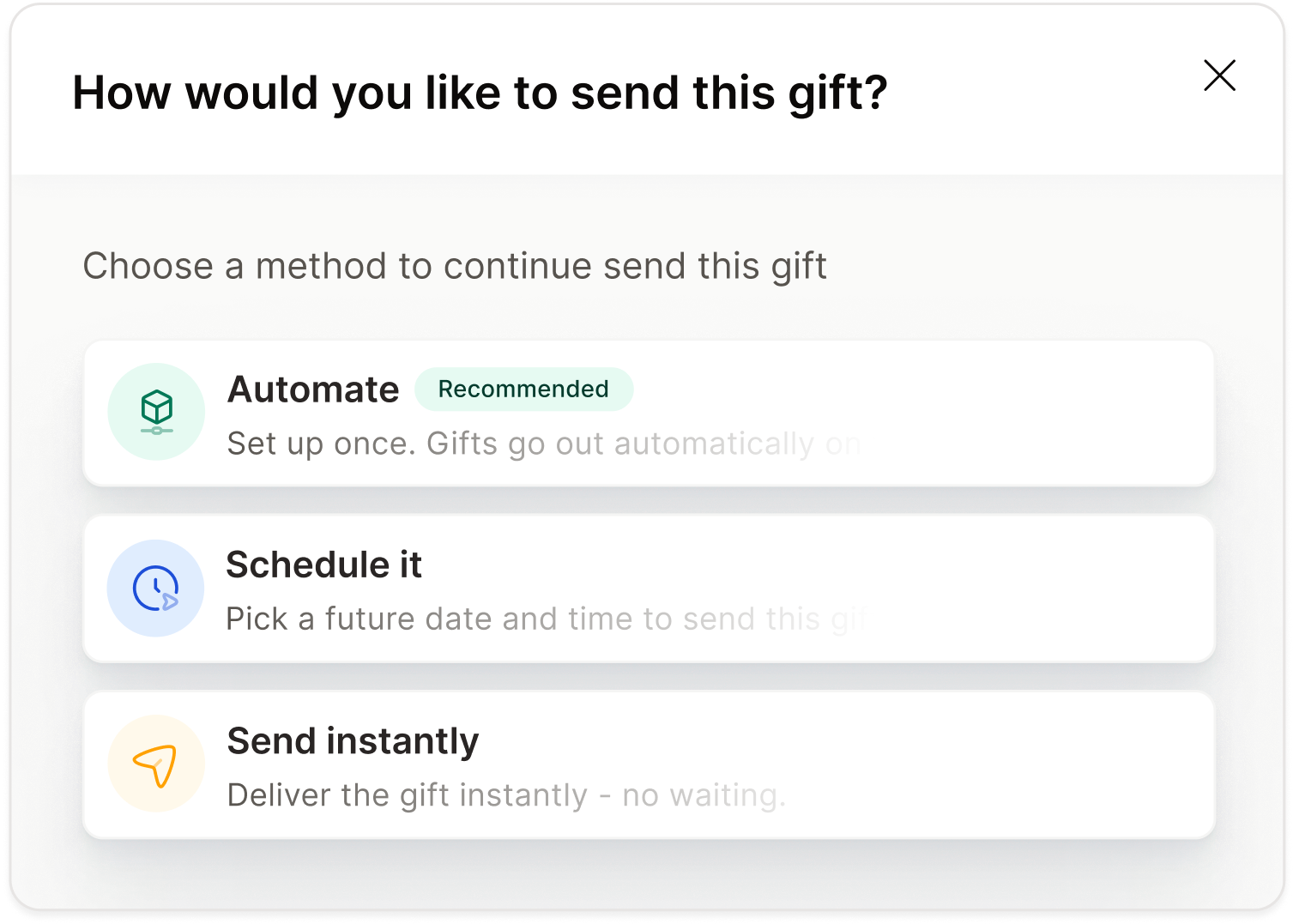Image resolution: width=1293 pixels, height=924 pixels.
Task: Select the Automate heading
Action: point(313,390)
